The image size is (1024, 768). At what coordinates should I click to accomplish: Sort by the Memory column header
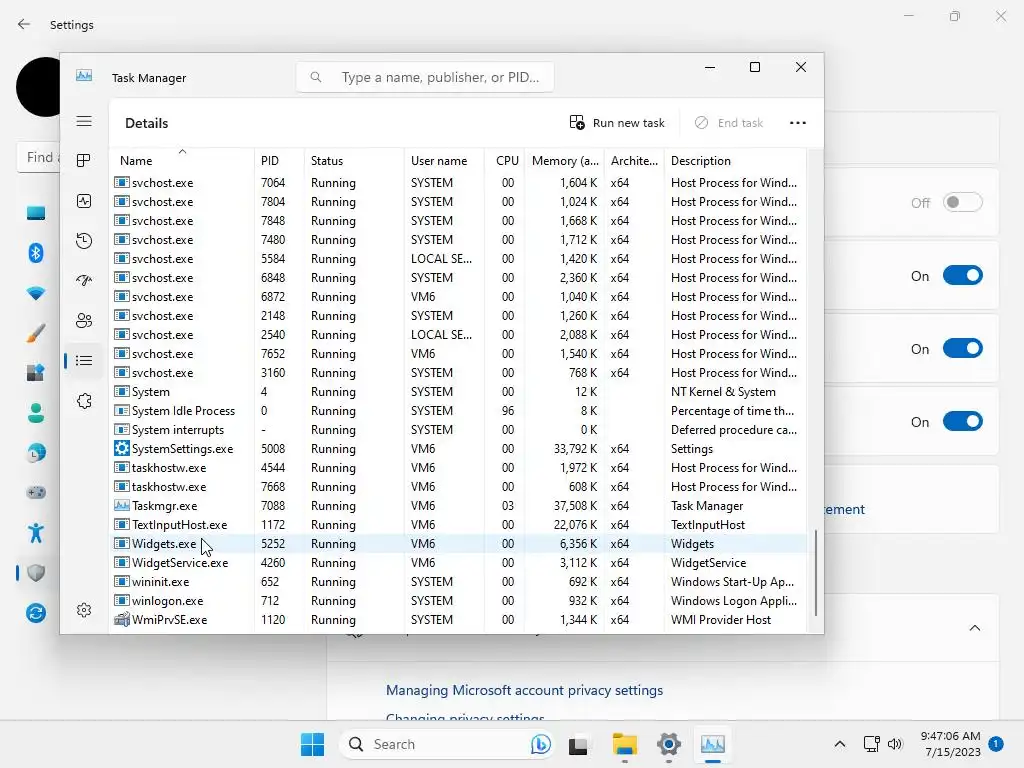click(565, 161)
